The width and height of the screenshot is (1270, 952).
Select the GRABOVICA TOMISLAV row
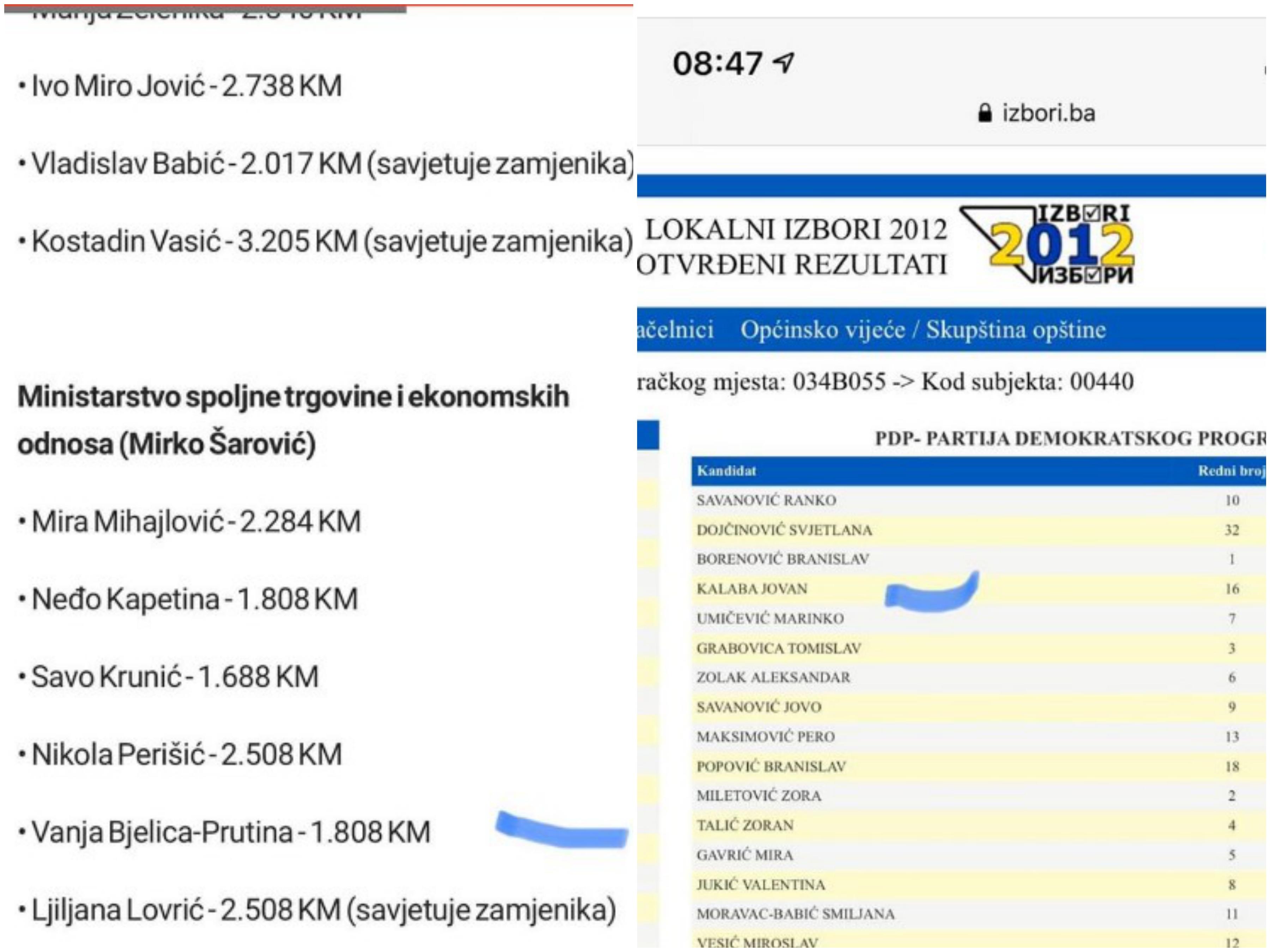[979, 648]
